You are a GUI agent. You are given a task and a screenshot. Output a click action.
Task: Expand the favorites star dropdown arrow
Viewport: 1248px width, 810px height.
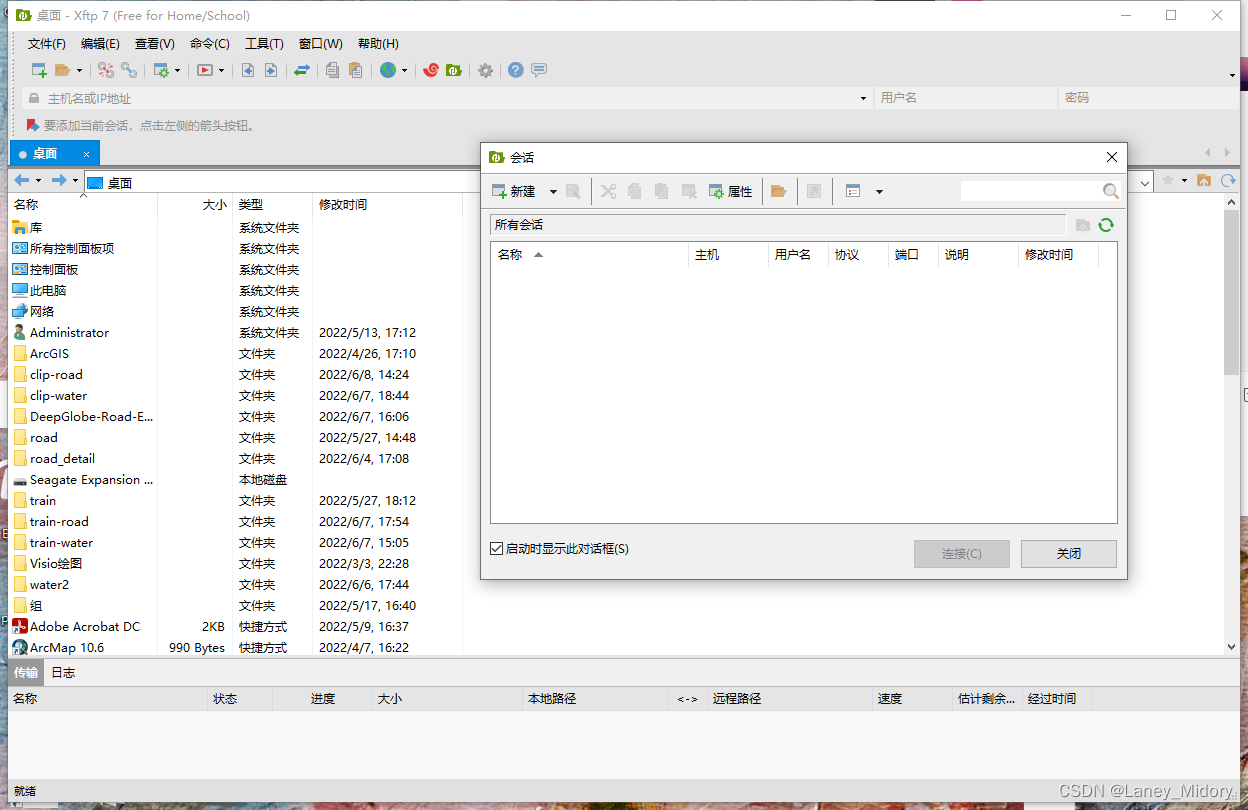tap(1184, 181)
